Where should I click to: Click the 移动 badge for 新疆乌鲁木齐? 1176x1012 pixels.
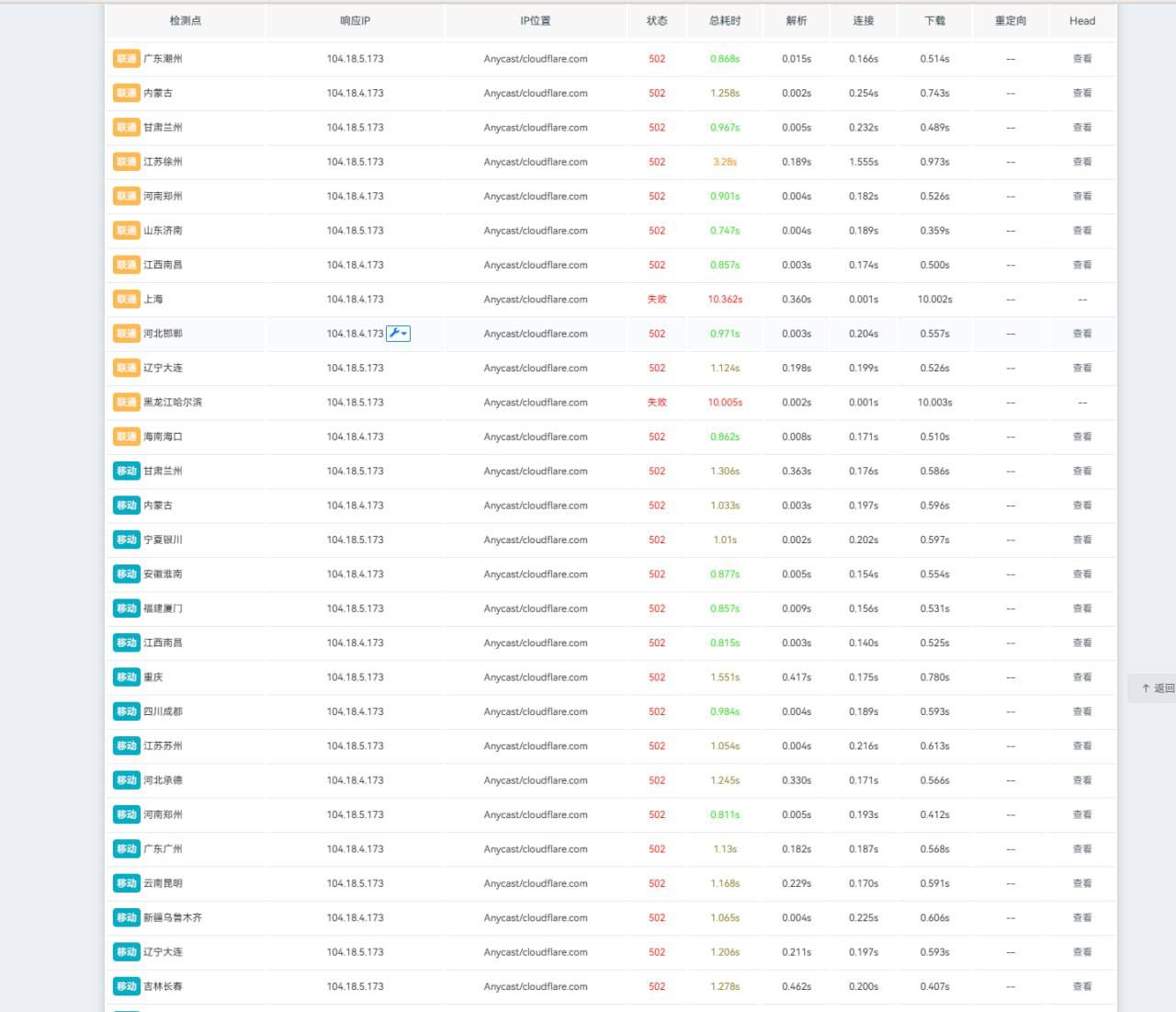click(x=126, y=918)
